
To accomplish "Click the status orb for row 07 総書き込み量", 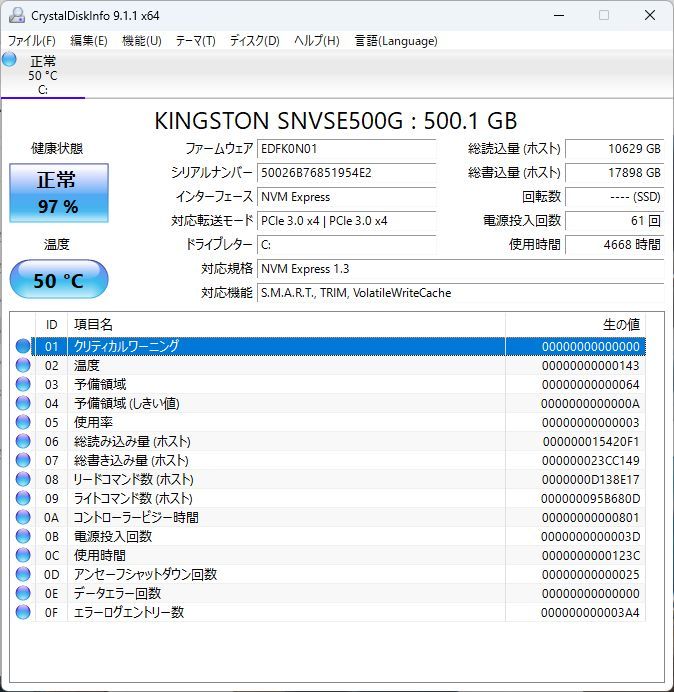I will tap(23, 460).
